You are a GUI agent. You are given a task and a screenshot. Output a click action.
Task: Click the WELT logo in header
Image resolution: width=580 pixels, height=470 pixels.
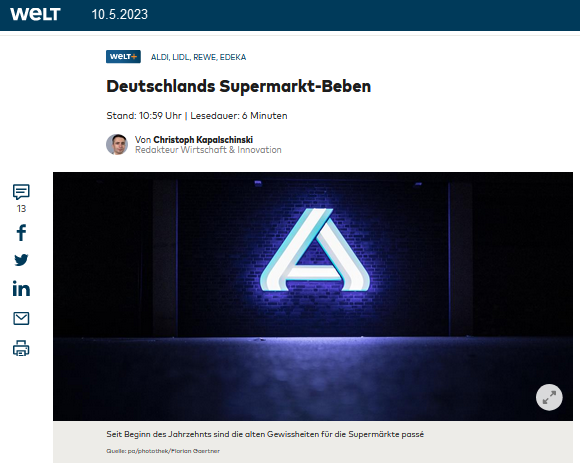tap(35, 14)
